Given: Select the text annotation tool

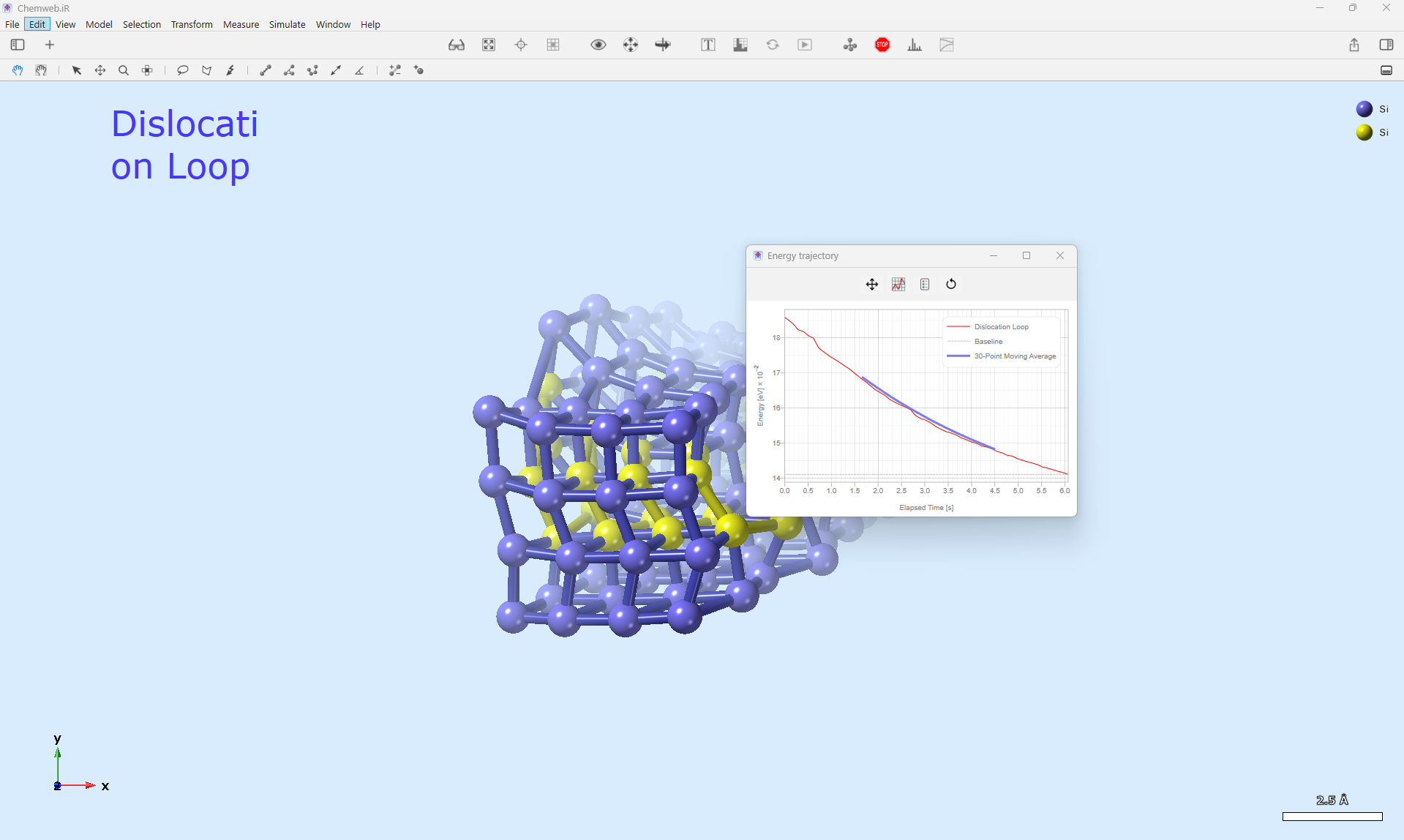Looking at the screenshot, I should tap(708, 45).
